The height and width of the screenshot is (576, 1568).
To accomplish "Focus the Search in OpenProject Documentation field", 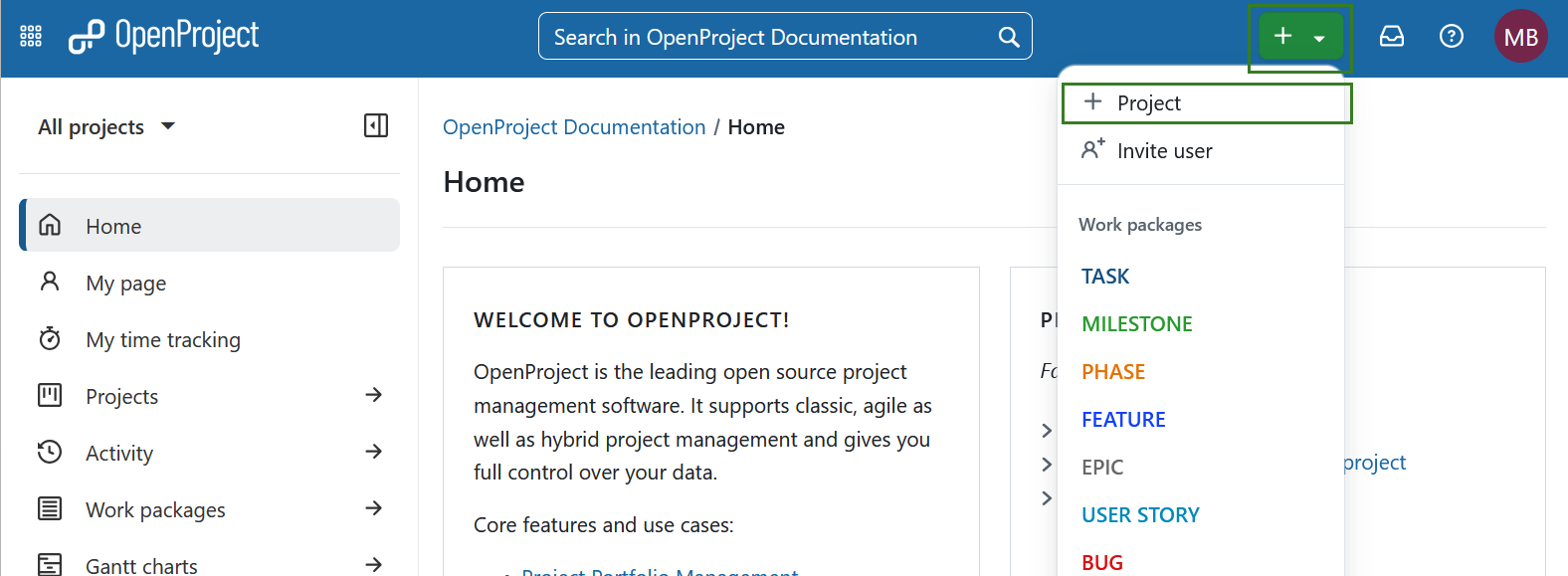I will (x=766, y=37).
